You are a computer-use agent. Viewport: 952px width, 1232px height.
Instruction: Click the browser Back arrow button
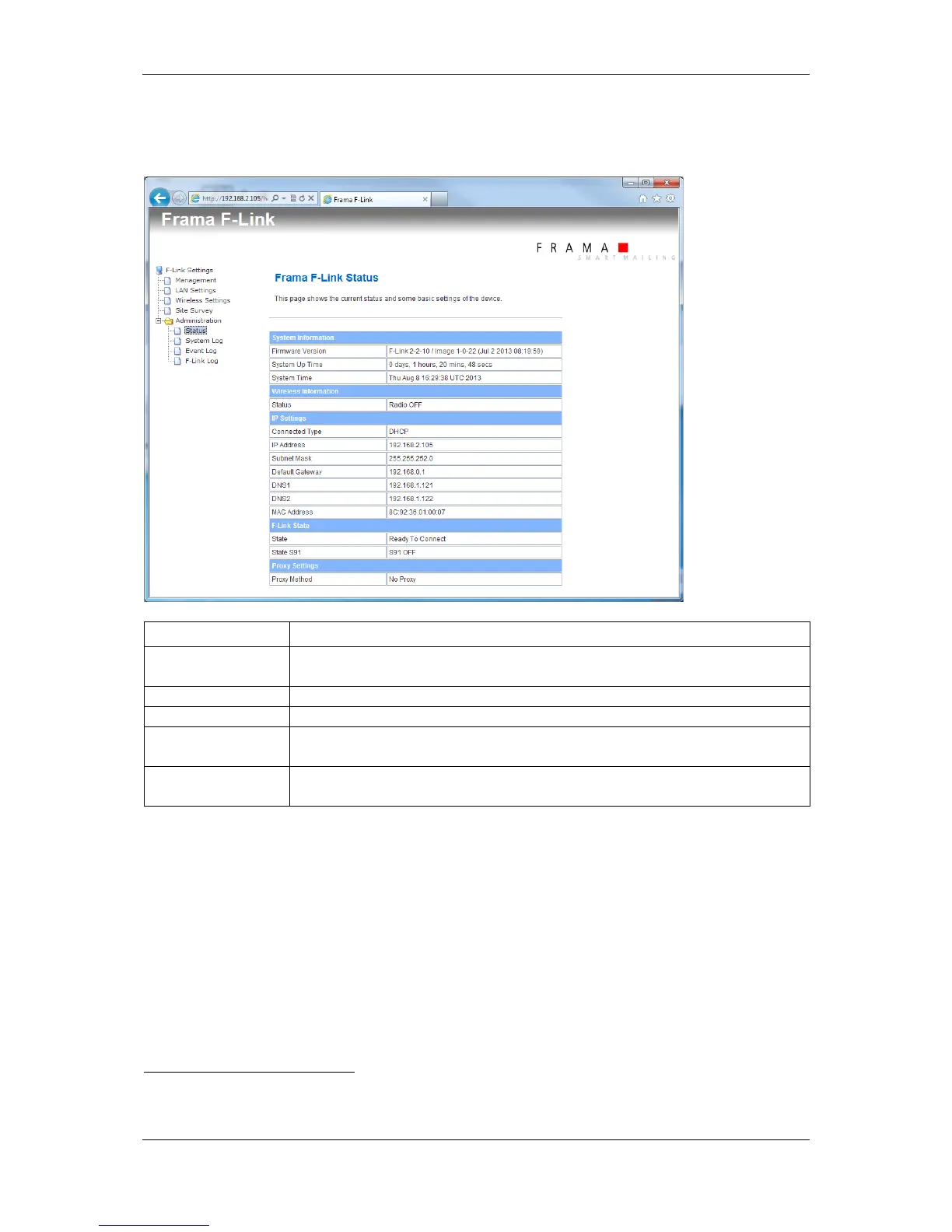159,198
